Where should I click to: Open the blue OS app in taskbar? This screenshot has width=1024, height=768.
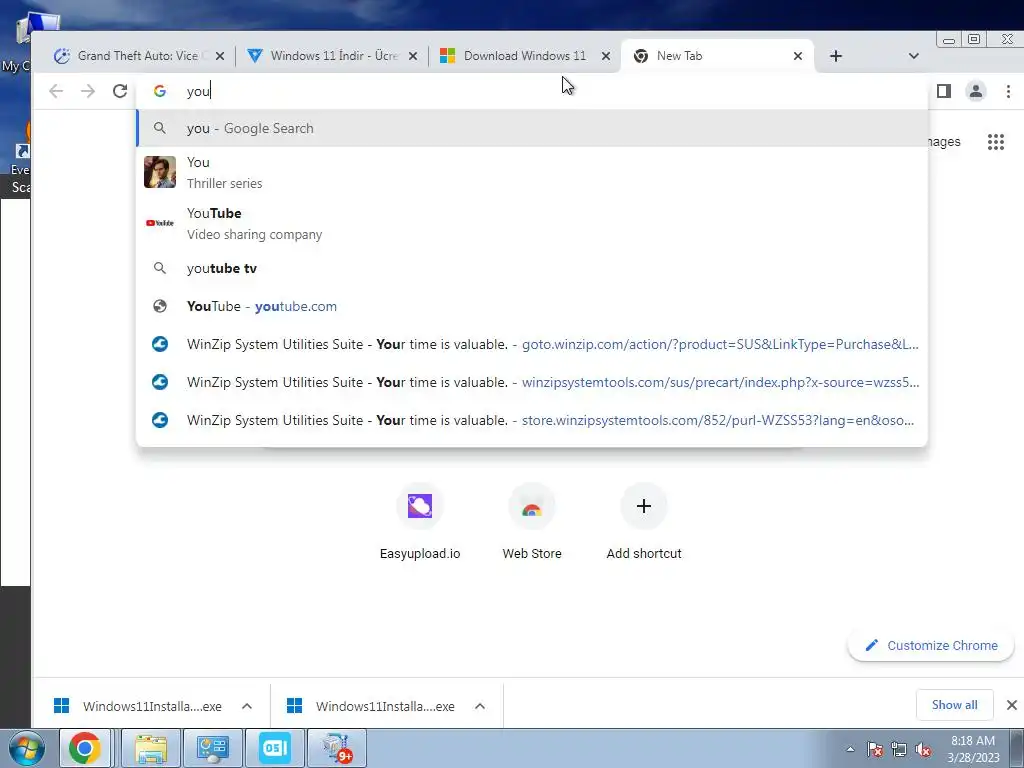pos(274,748)
